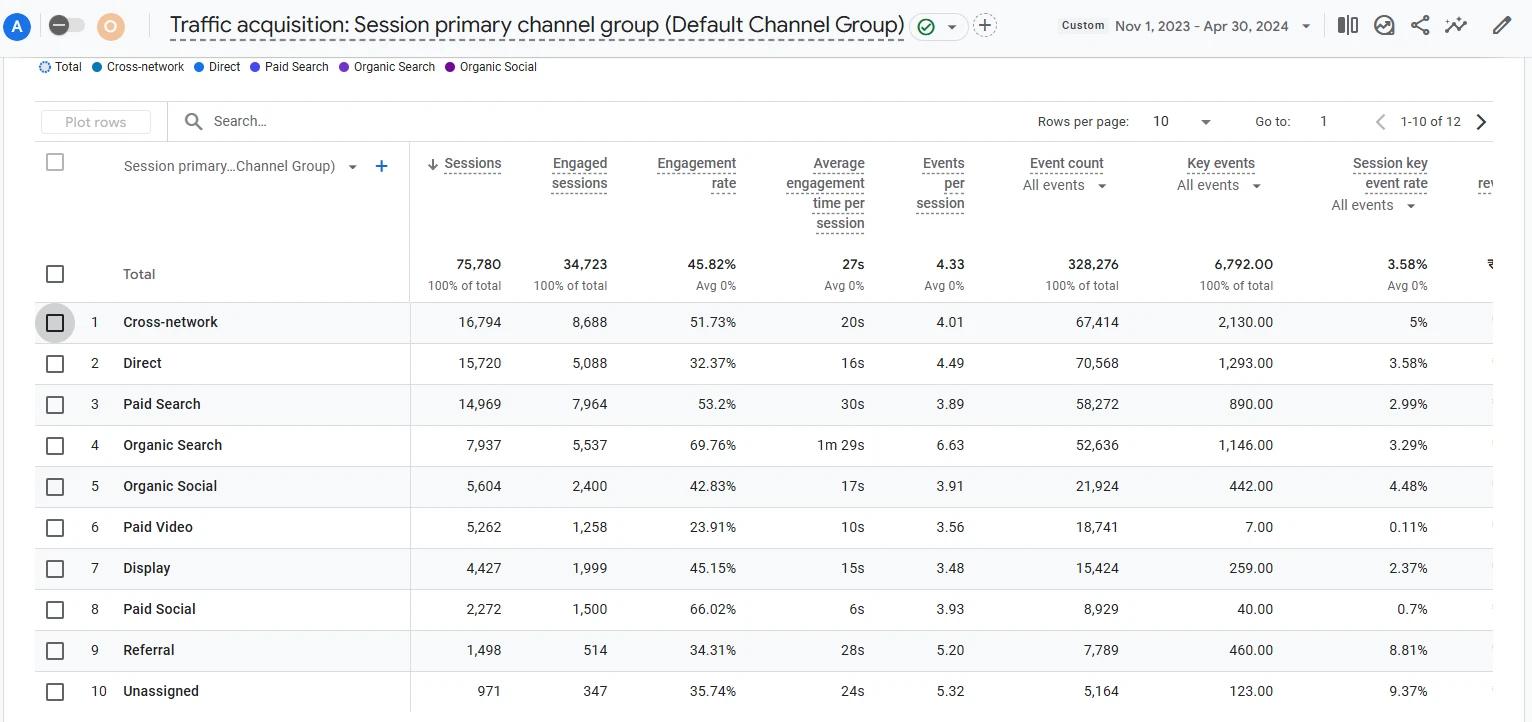
Task: Open the Insights icon in toolbar
Action: [x=1384, y=26]
